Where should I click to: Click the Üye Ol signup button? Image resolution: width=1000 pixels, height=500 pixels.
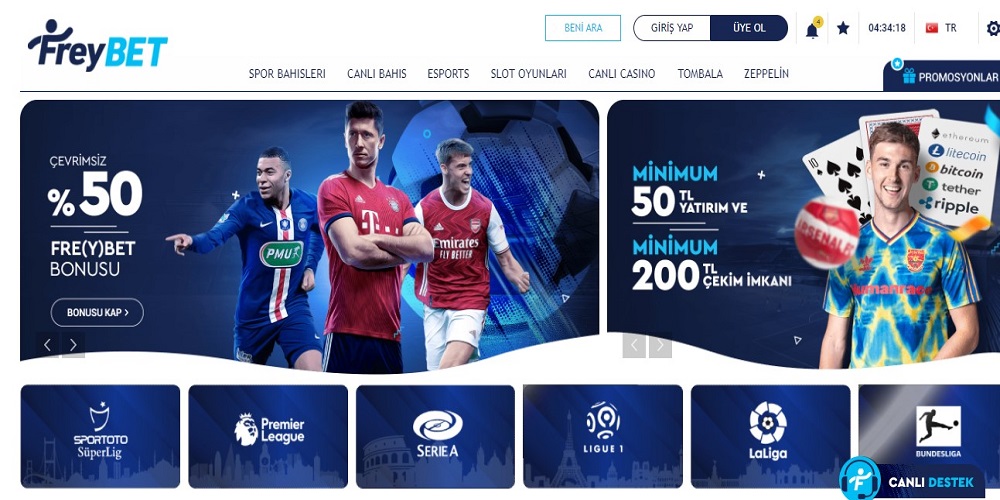click(749, 28)
